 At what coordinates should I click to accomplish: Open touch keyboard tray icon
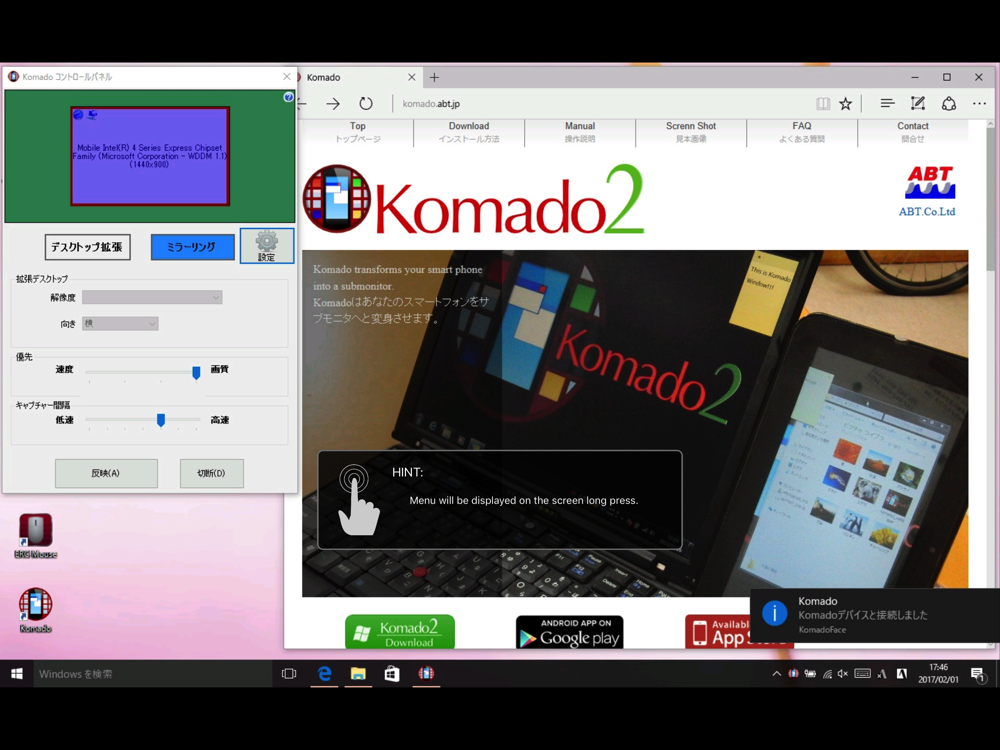862,673
